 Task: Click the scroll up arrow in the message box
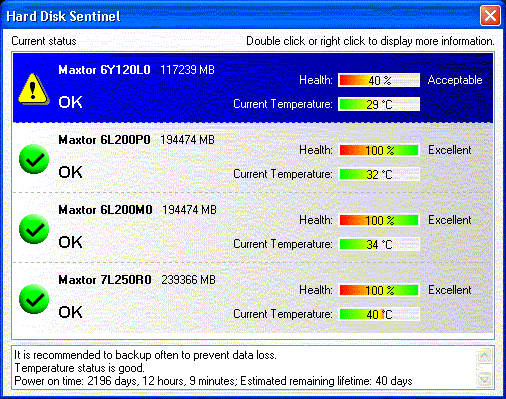pyautogui.click(x=484, y=356)
